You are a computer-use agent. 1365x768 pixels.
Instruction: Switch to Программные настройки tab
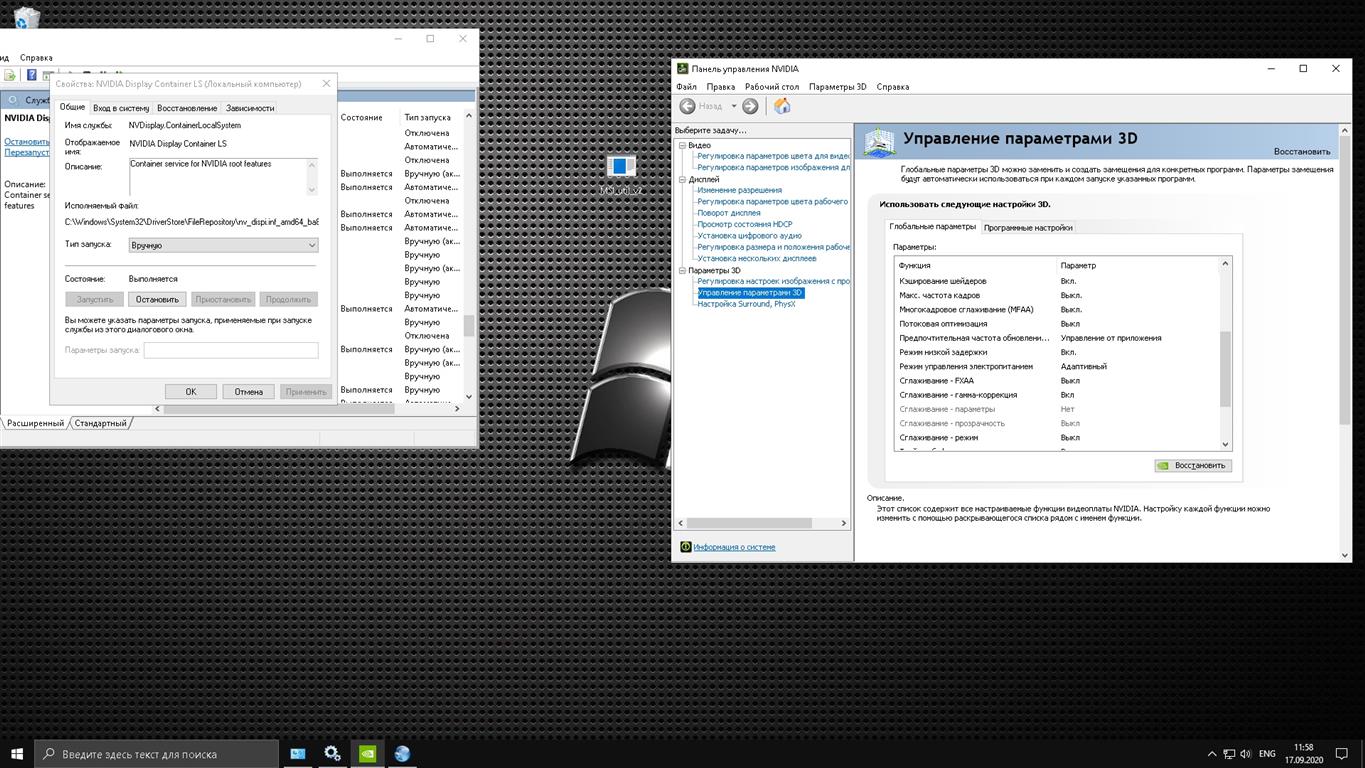pyautogui.click(x=1028, y=227)
